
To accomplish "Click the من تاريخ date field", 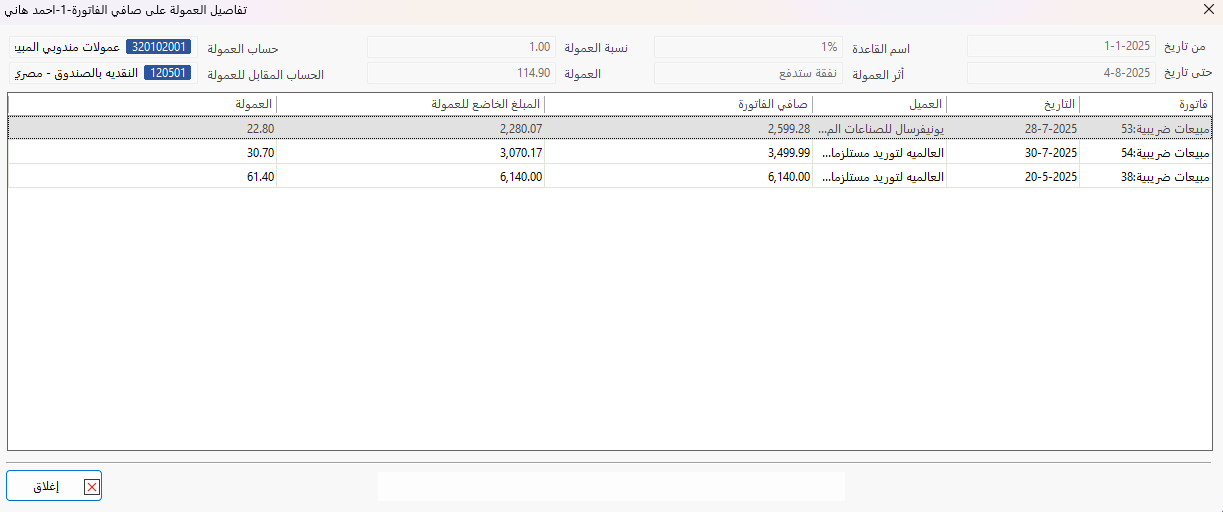I will (x=1061, y=47).
